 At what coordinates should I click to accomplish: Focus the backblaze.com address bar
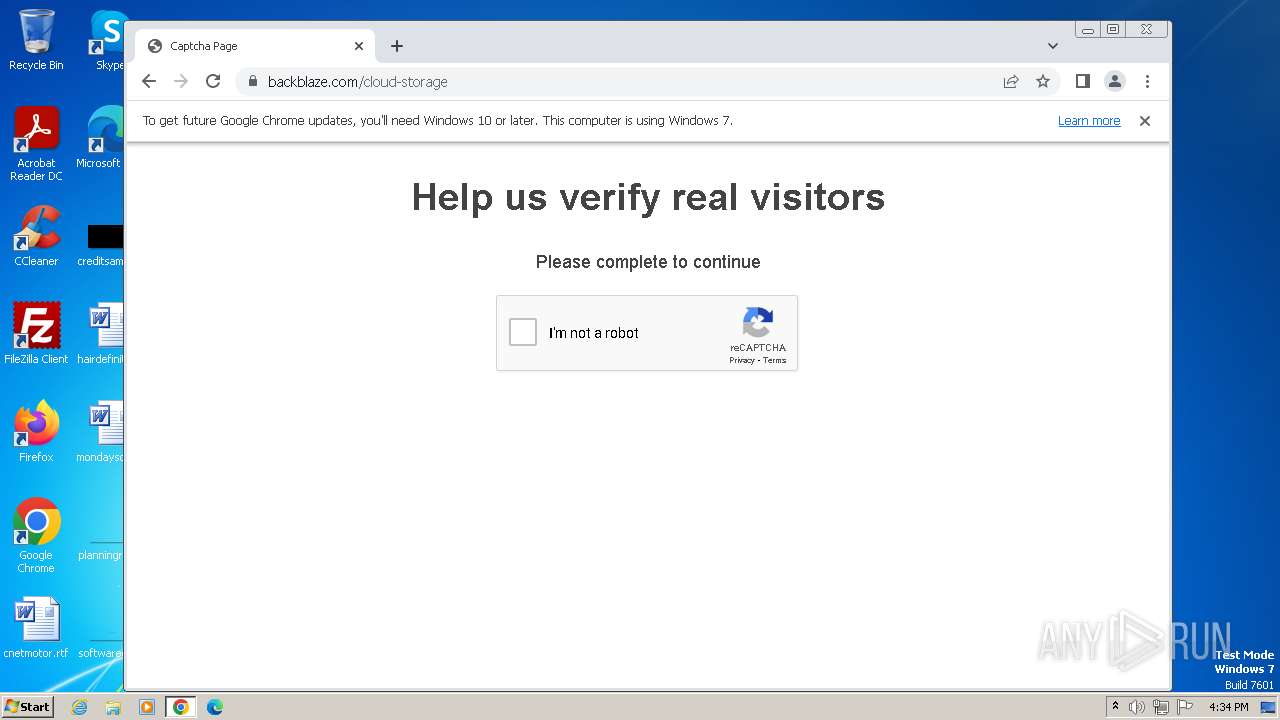(x=620, y=81)
